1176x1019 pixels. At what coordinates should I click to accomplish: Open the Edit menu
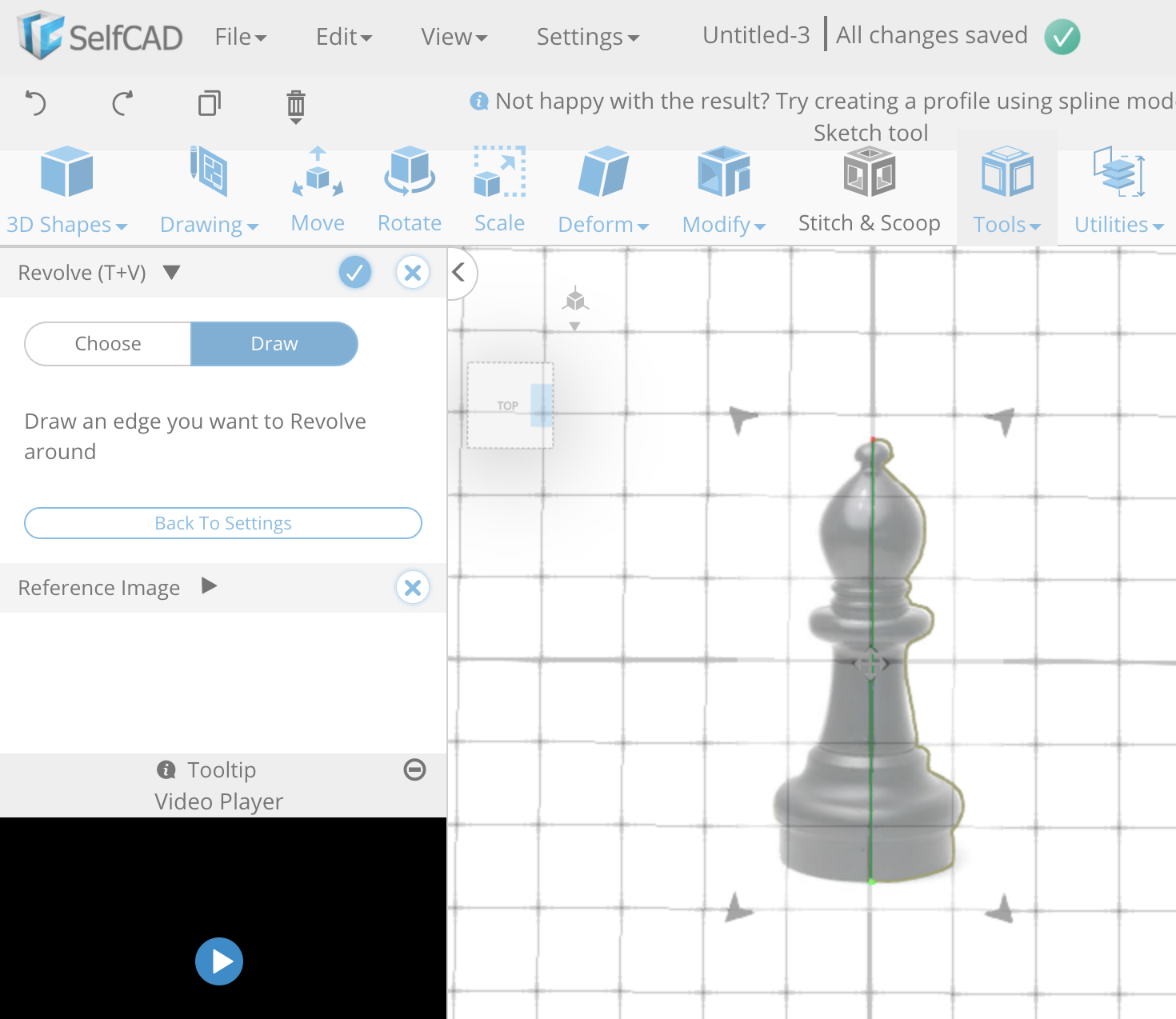pyautogui.click(x=344, y=37)
